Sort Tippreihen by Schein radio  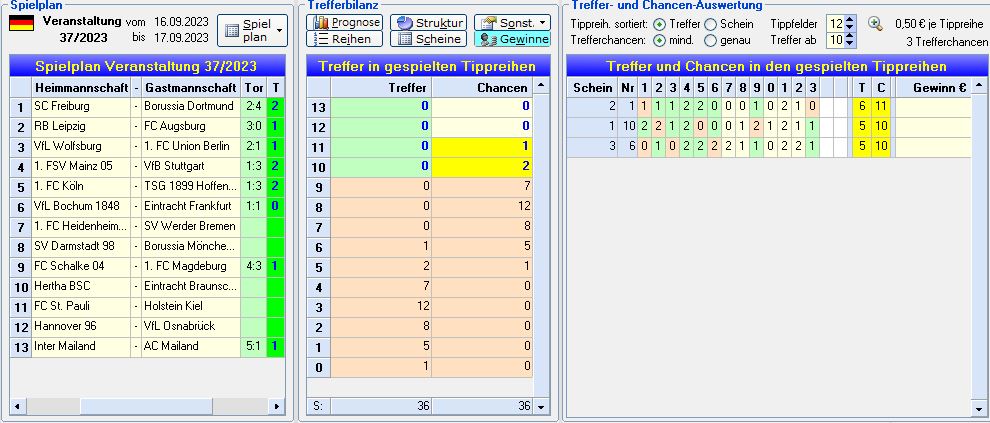click(x=710, y=25)
